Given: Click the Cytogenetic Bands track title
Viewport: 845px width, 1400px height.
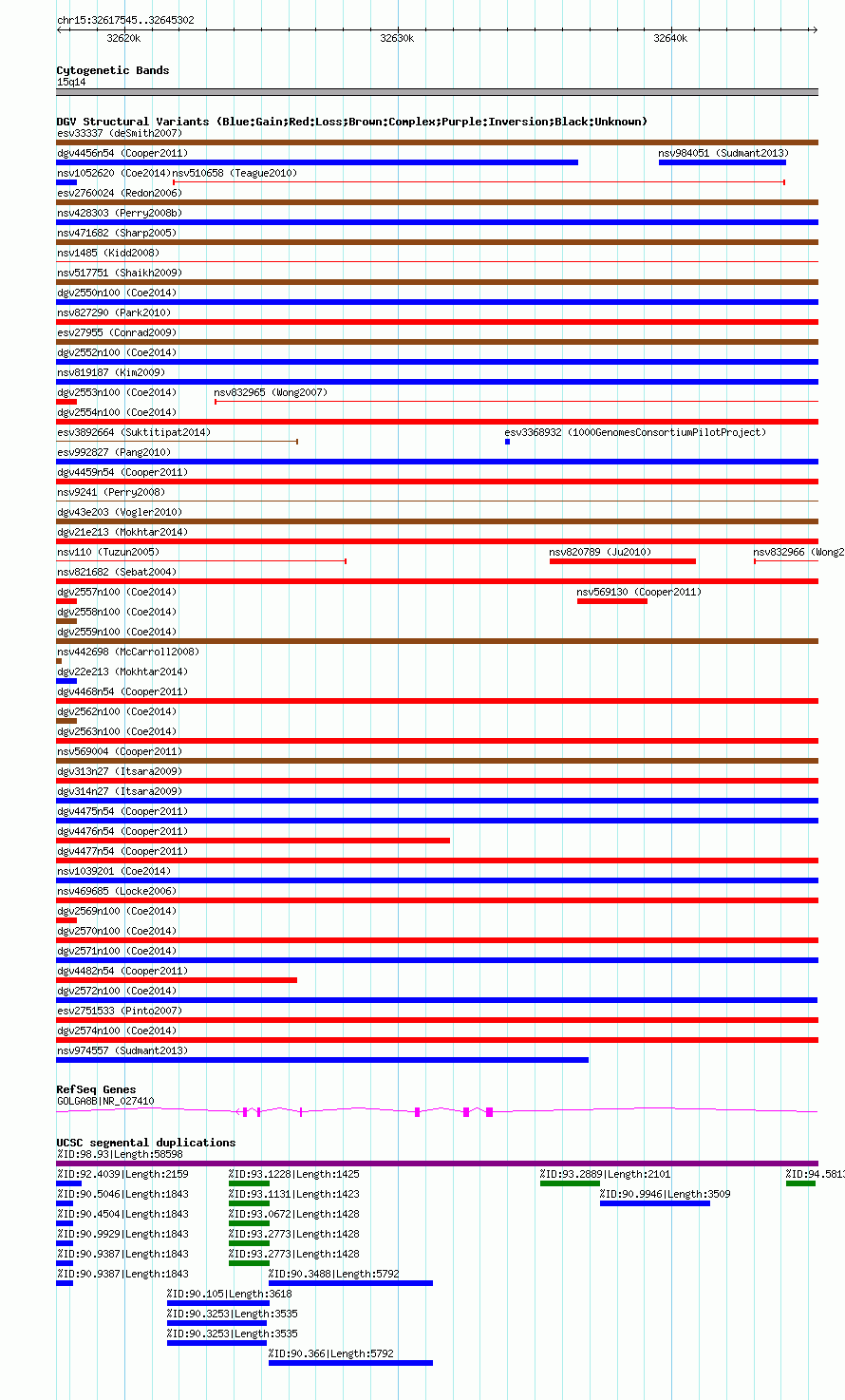Looking at the screenshot, I should pos(113,70).
